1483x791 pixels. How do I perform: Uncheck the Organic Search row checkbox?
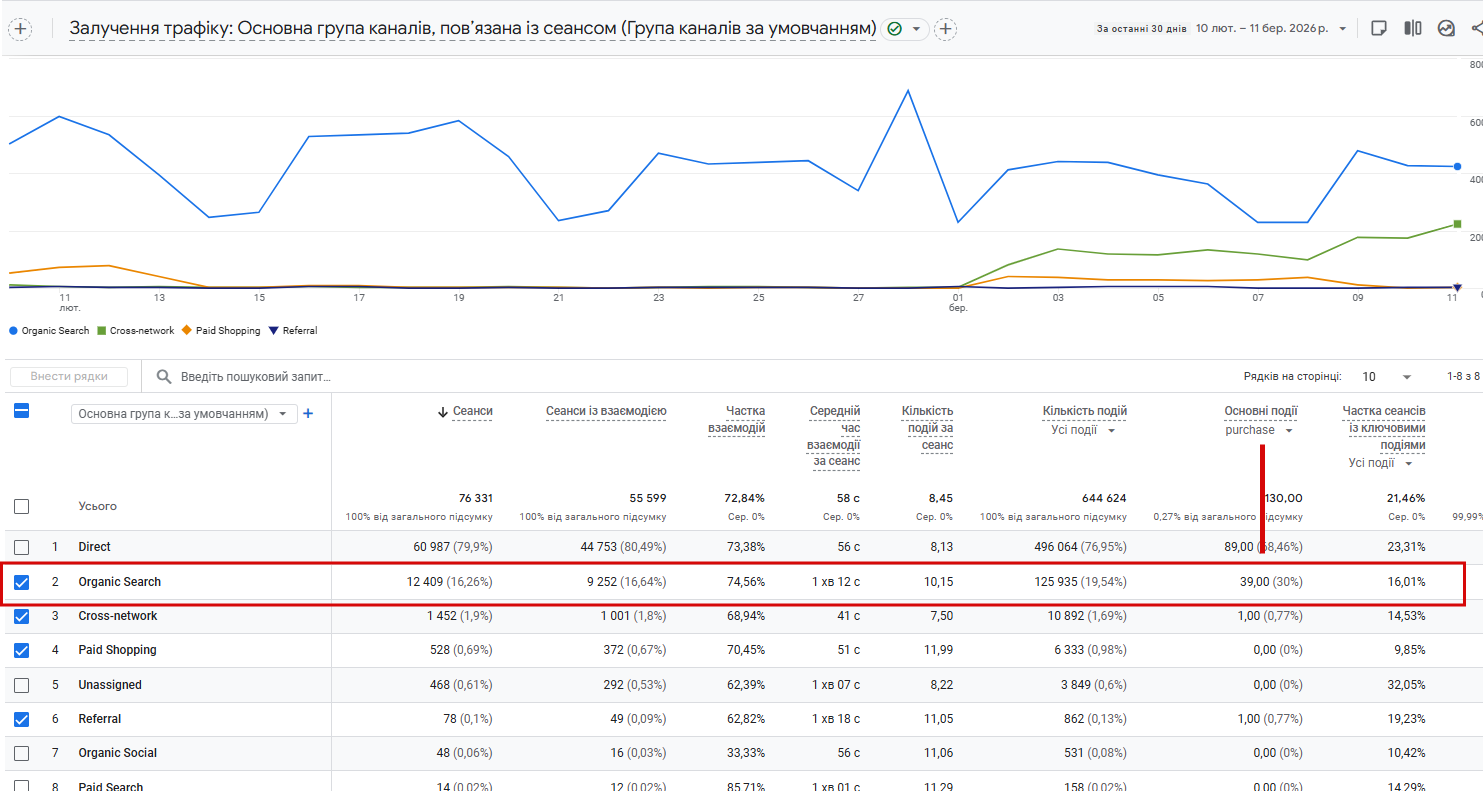pyautogui.click(x=21, y=582)
